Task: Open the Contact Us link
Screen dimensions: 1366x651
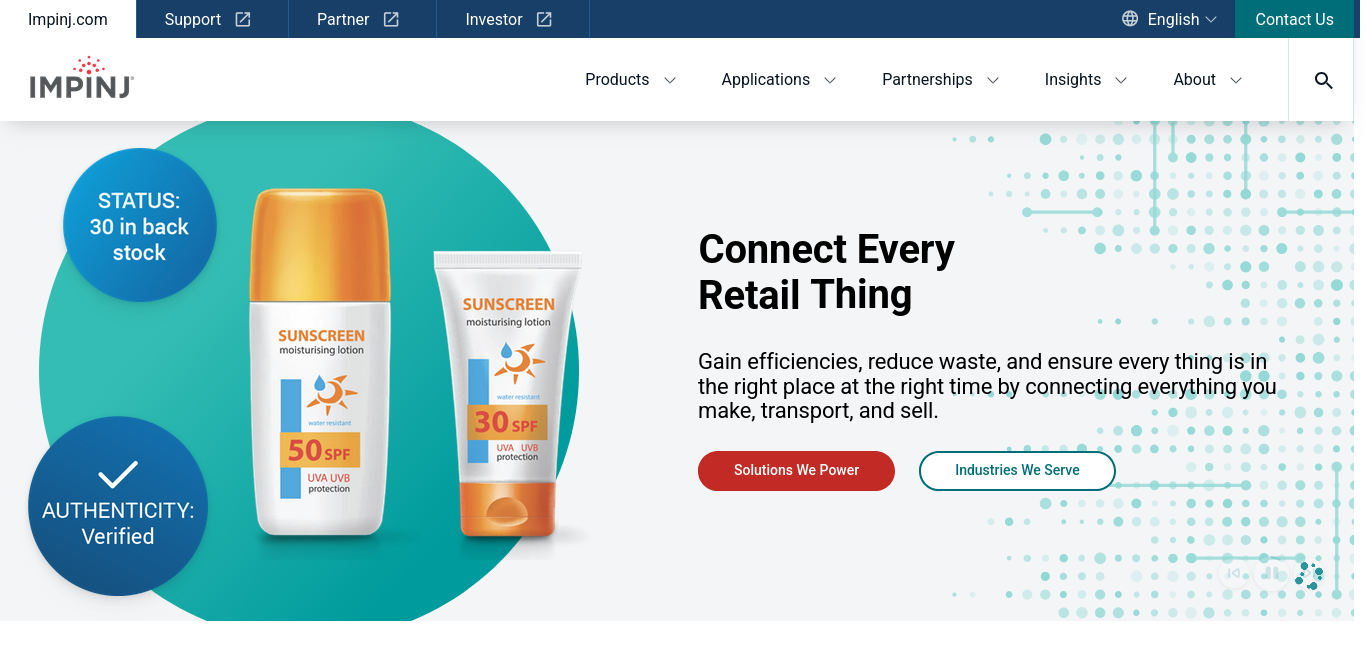Action: click(x=1294, y=19)
